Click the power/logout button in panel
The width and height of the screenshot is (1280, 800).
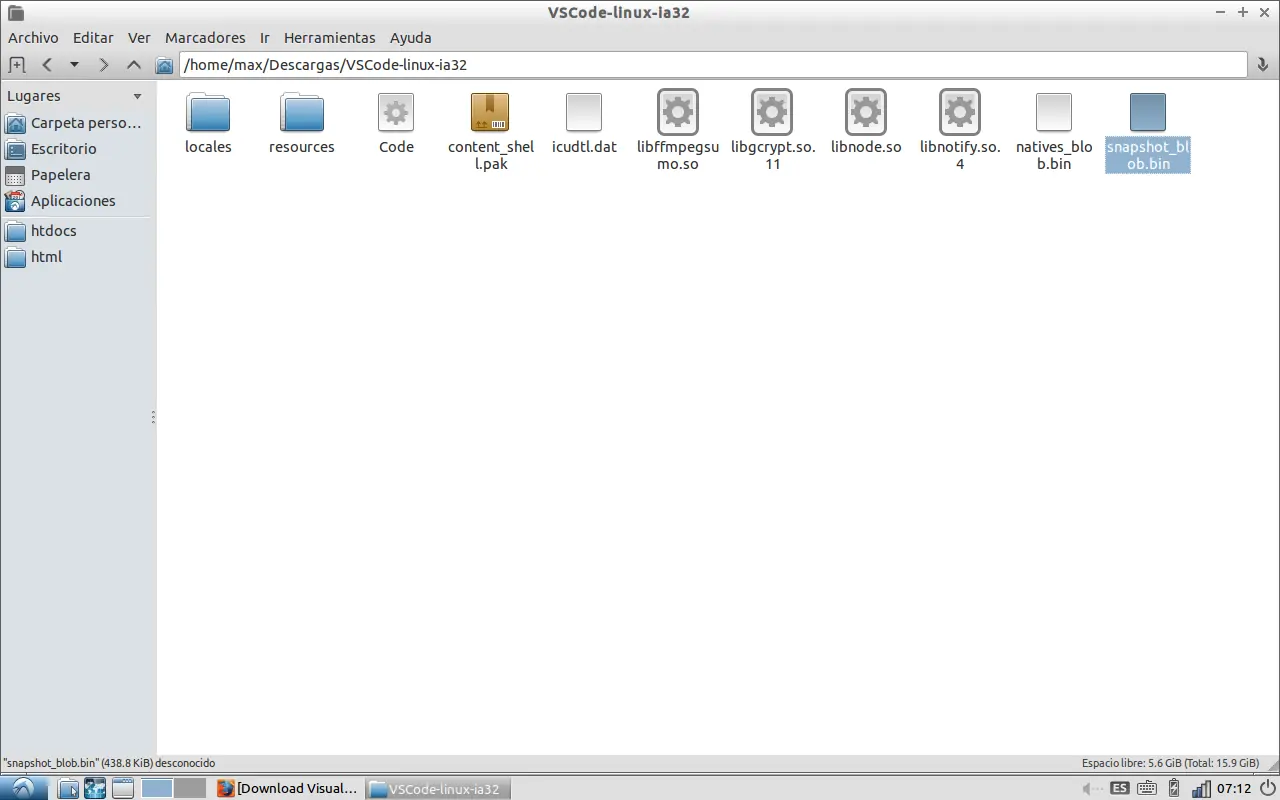[1267, 788]
